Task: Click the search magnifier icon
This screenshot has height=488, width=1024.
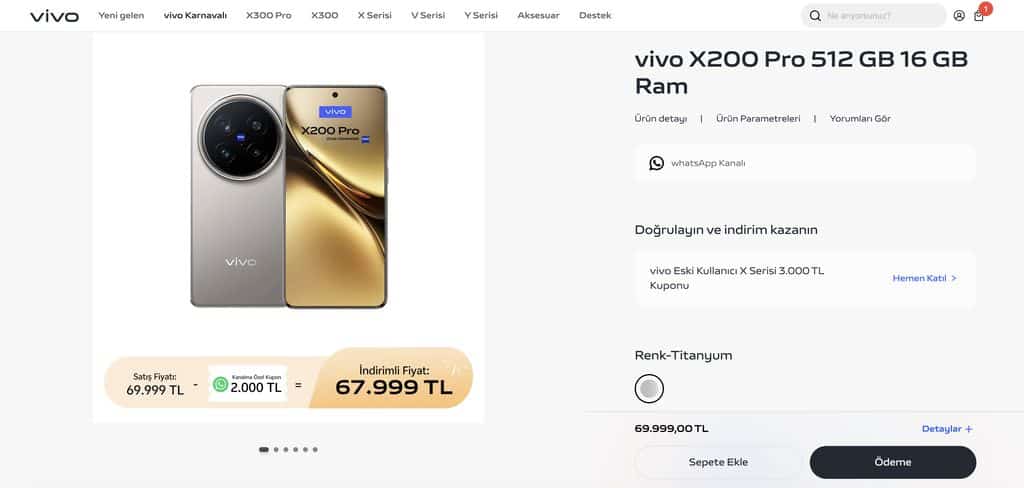Action: [815, 15]
